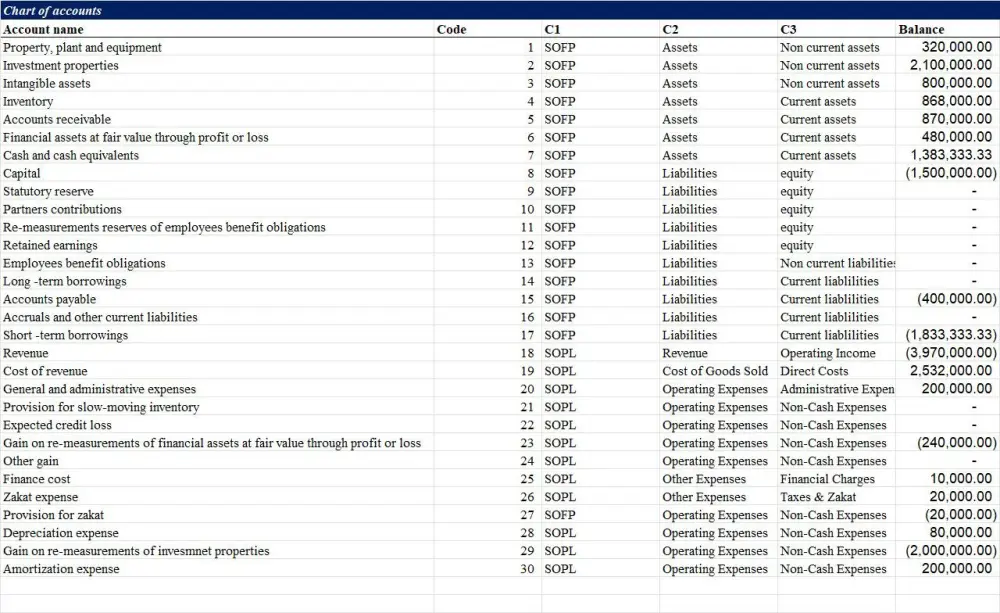The image size is (1000, 613).
Task: Select the Depreciation expense account cell
Action: pyautogui.click(x=60, y=533)
